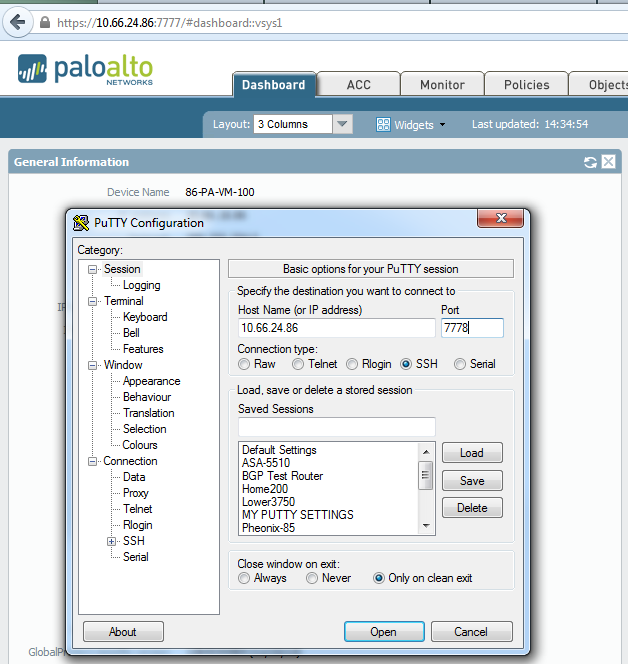Open the Translation category
Viewport: 628px width, 664px height.
pyautogui.click(x=149, y=413)
